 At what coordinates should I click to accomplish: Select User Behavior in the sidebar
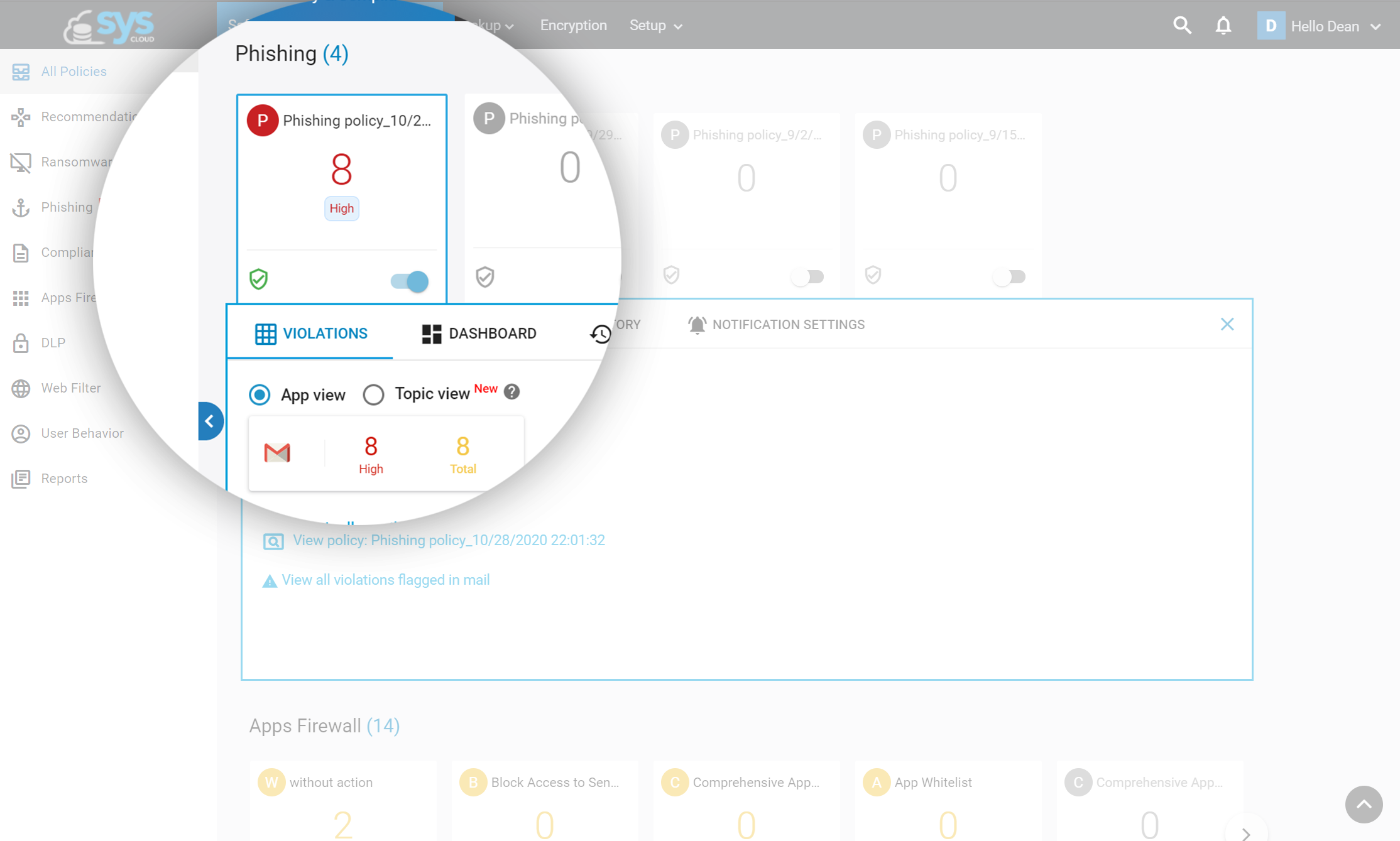coord(82,433)
